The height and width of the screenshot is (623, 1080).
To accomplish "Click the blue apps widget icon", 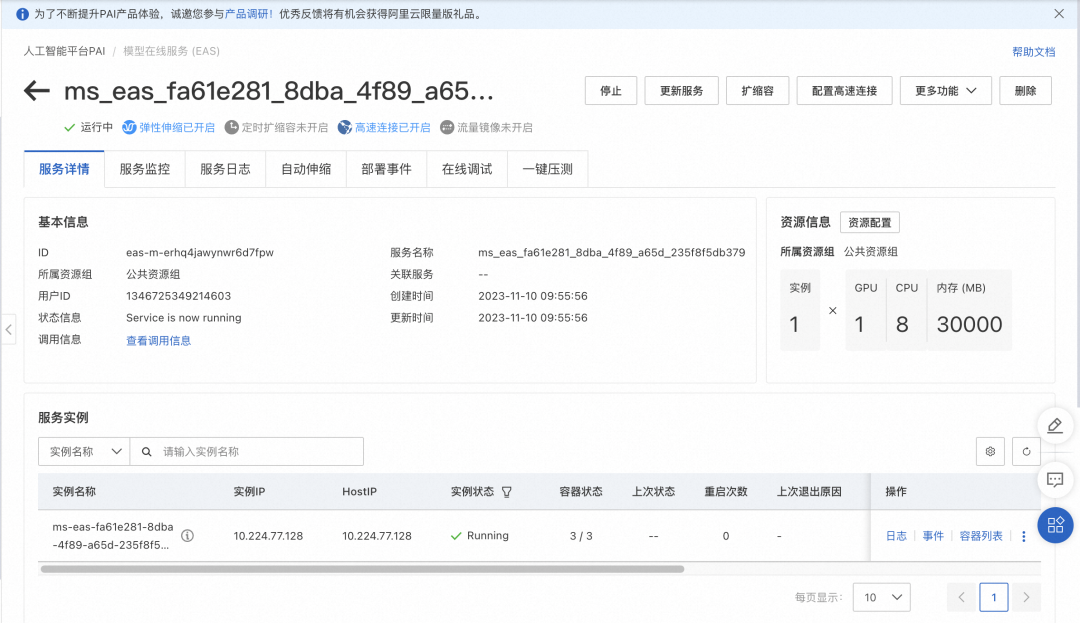I will pyautogui.click(x=1055, y=525).
